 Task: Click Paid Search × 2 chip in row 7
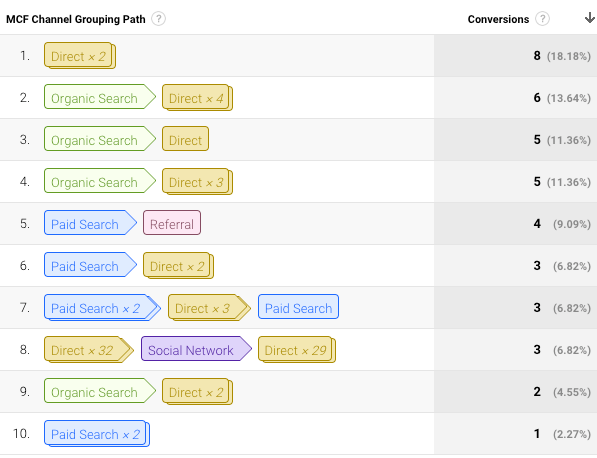pos(102,308)
